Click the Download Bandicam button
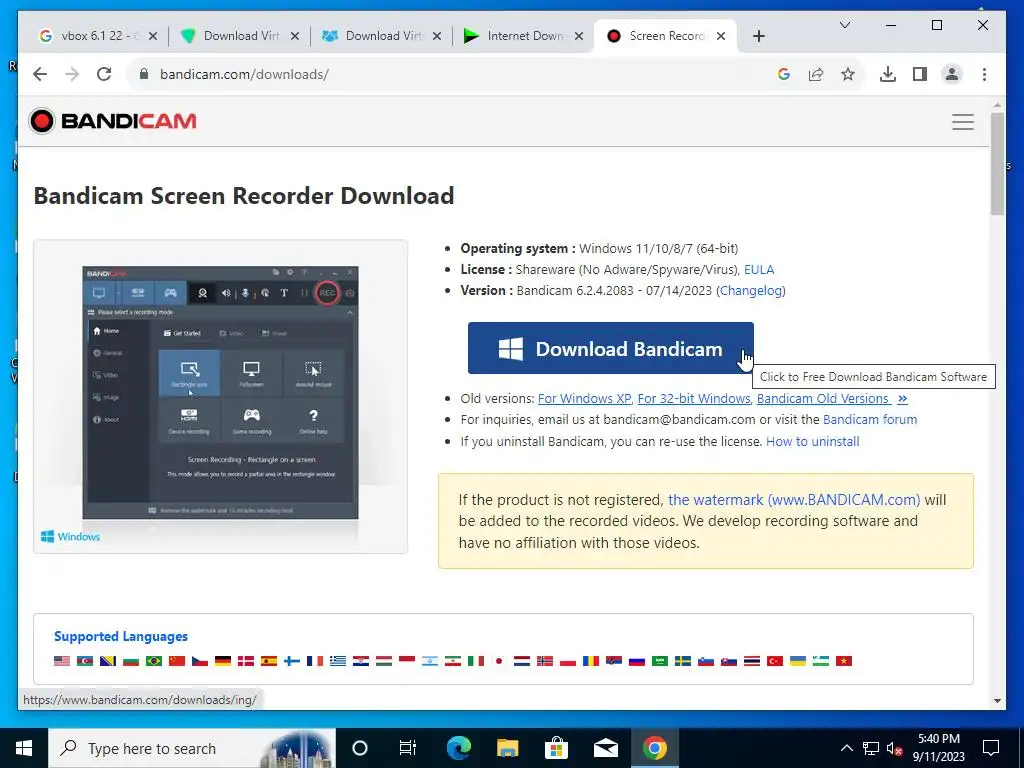The width and height of the screenshot is (1024, 768). pyautogui.click(x=611, y=348)
